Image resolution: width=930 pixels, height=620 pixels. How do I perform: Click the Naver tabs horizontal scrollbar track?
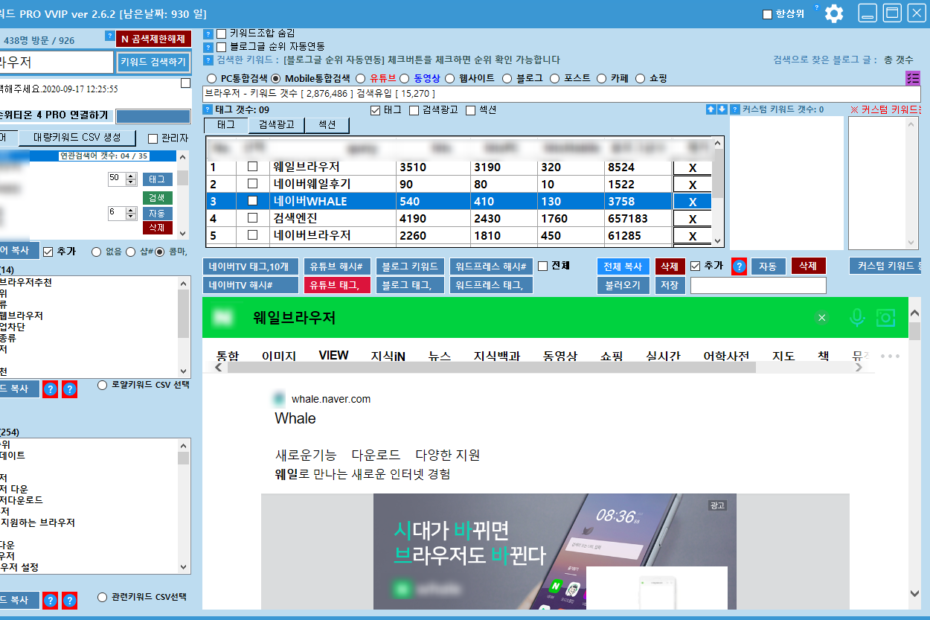point(539,368)
